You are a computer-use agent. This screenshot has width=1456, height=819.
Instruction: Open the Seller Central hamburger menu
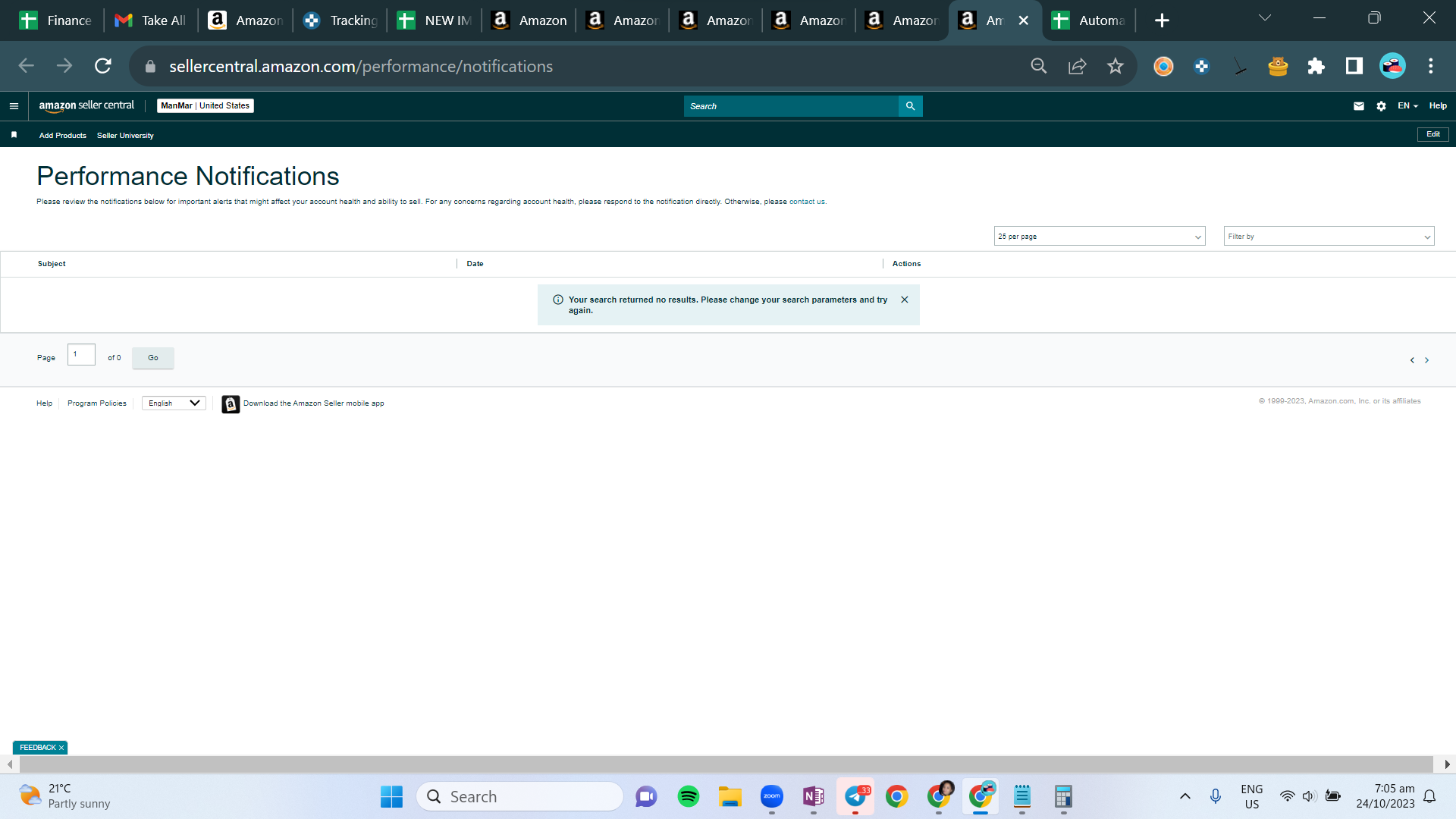(x=14, y=106)
